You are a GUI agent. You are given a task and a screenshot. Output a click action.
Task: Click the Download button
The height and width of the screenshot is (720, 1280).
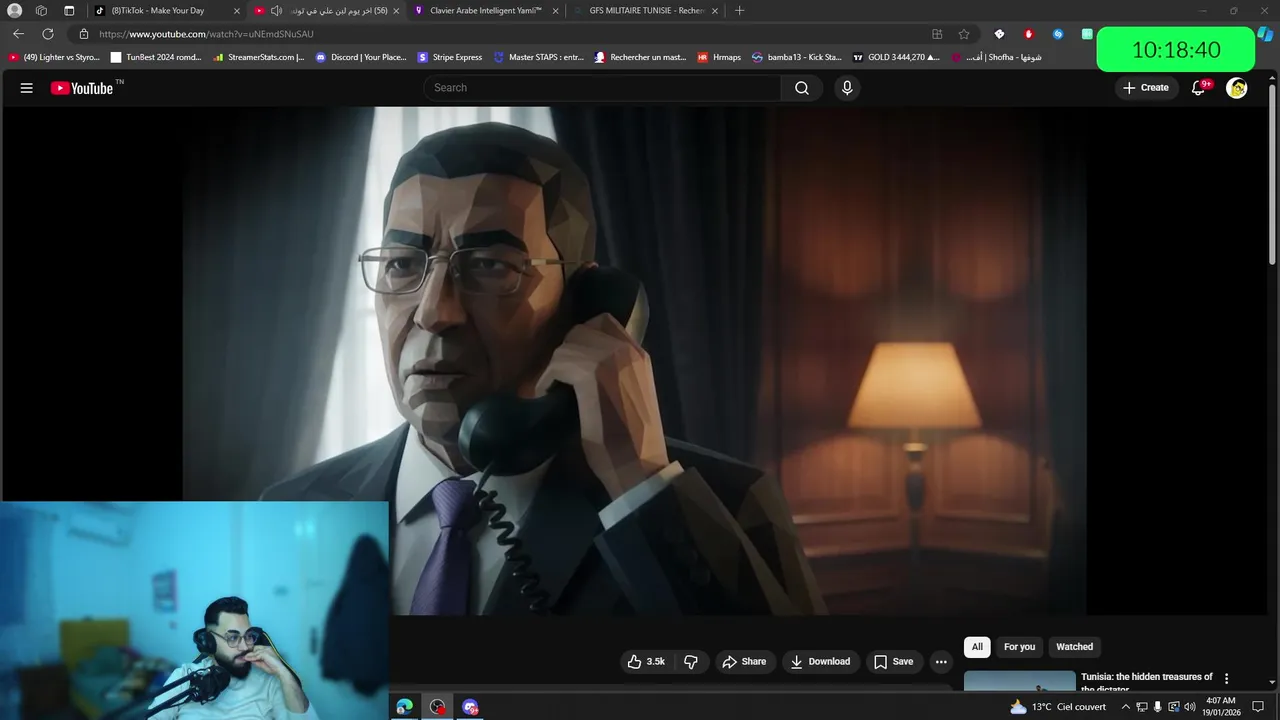click(x=820, y=661)
